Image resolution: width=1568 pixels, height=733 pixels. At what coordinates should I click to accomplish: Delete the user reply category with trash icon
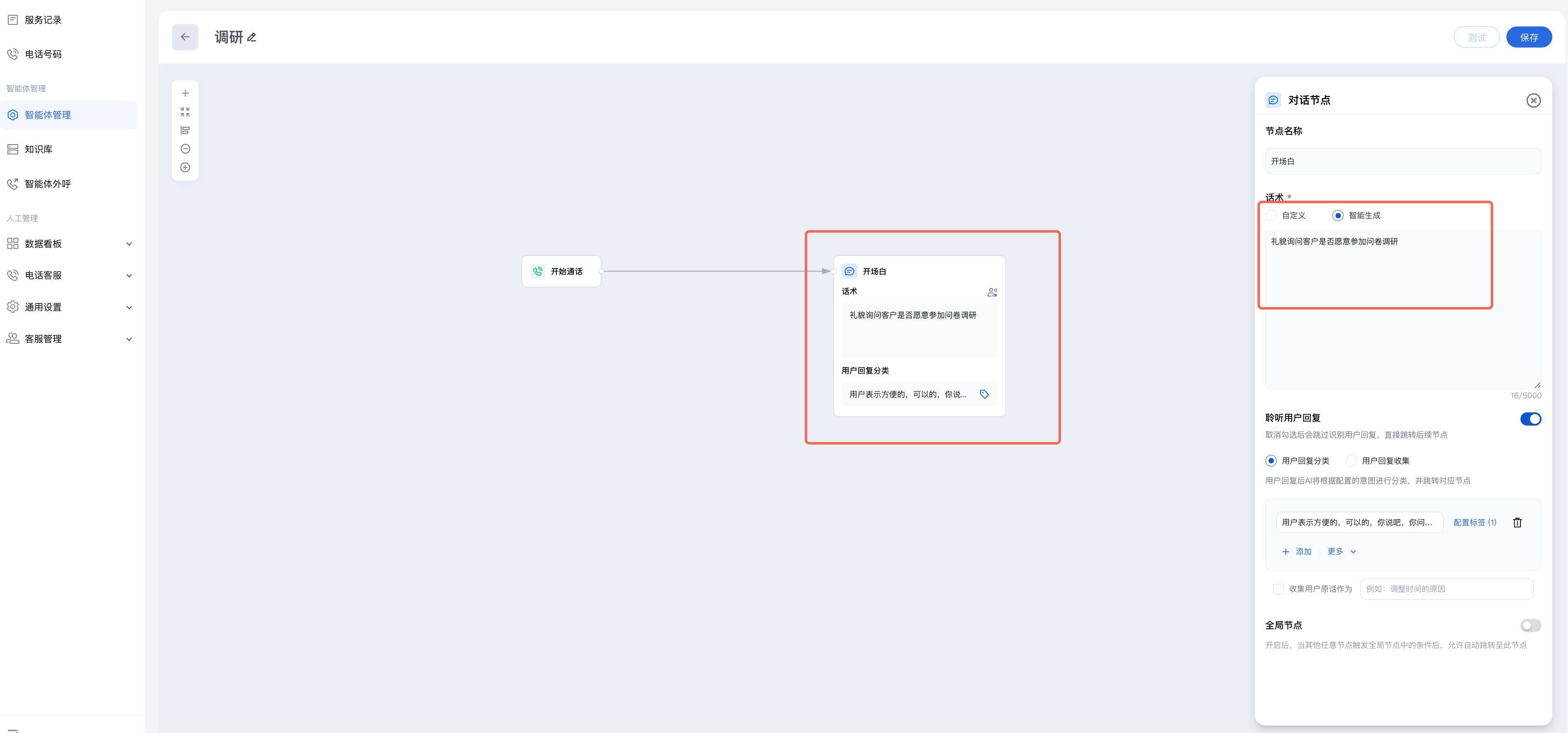coord(1517,522)
